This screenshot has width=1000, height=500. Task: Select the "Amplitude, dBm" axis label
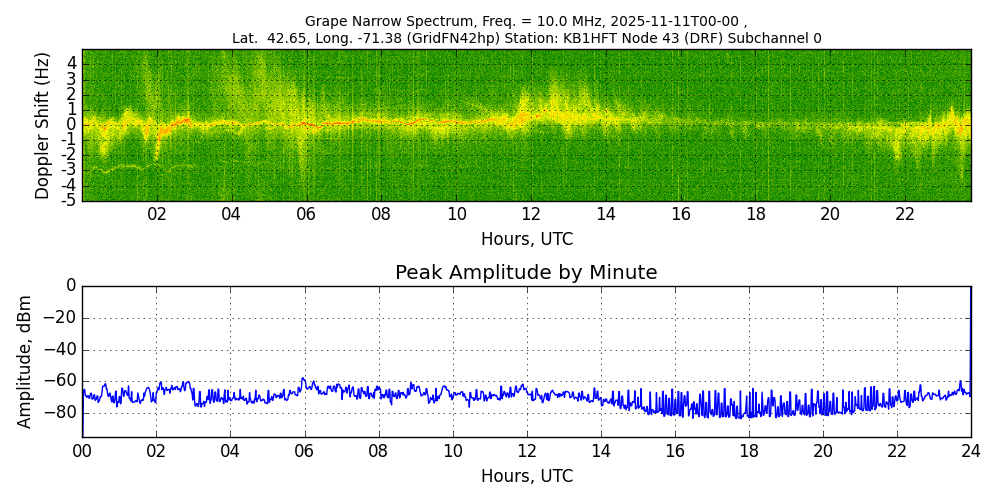[26, 361]
